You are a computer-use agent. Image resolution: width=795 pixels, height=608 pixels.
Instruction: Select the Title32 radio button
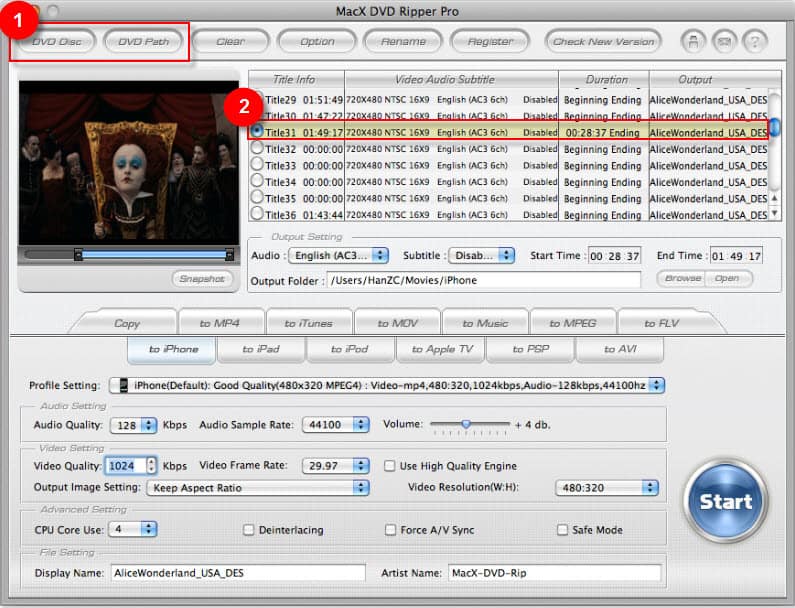click(x=257, y=148)
